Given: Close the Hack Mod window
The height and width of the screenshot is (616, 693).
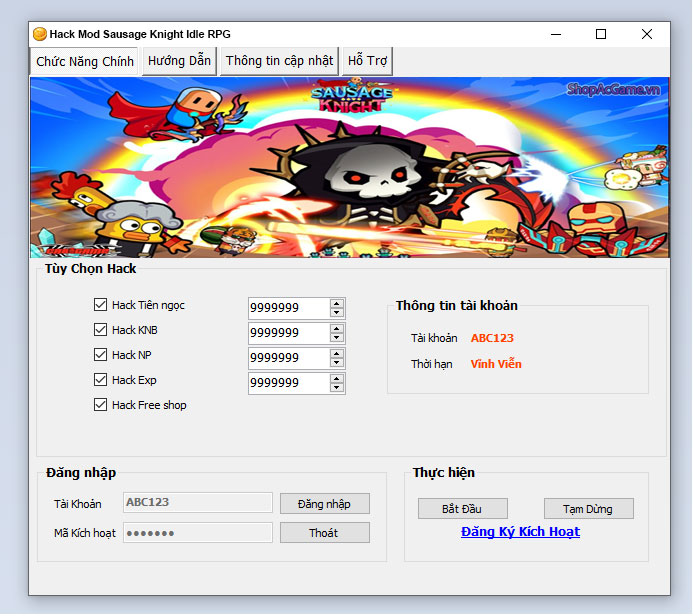Looking at the screenshot, I should (x=647, y=34).
